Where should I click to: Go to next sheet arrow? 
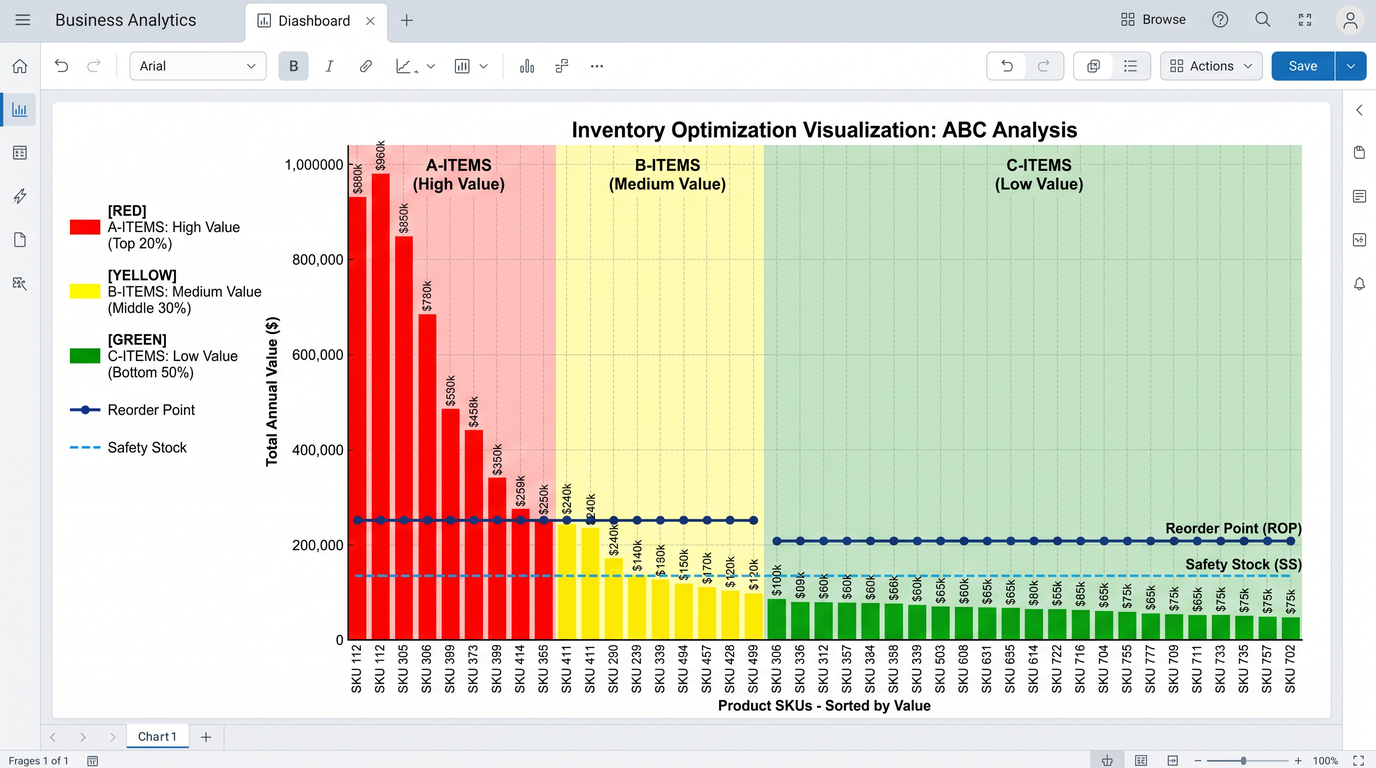(x=83, y=737)
